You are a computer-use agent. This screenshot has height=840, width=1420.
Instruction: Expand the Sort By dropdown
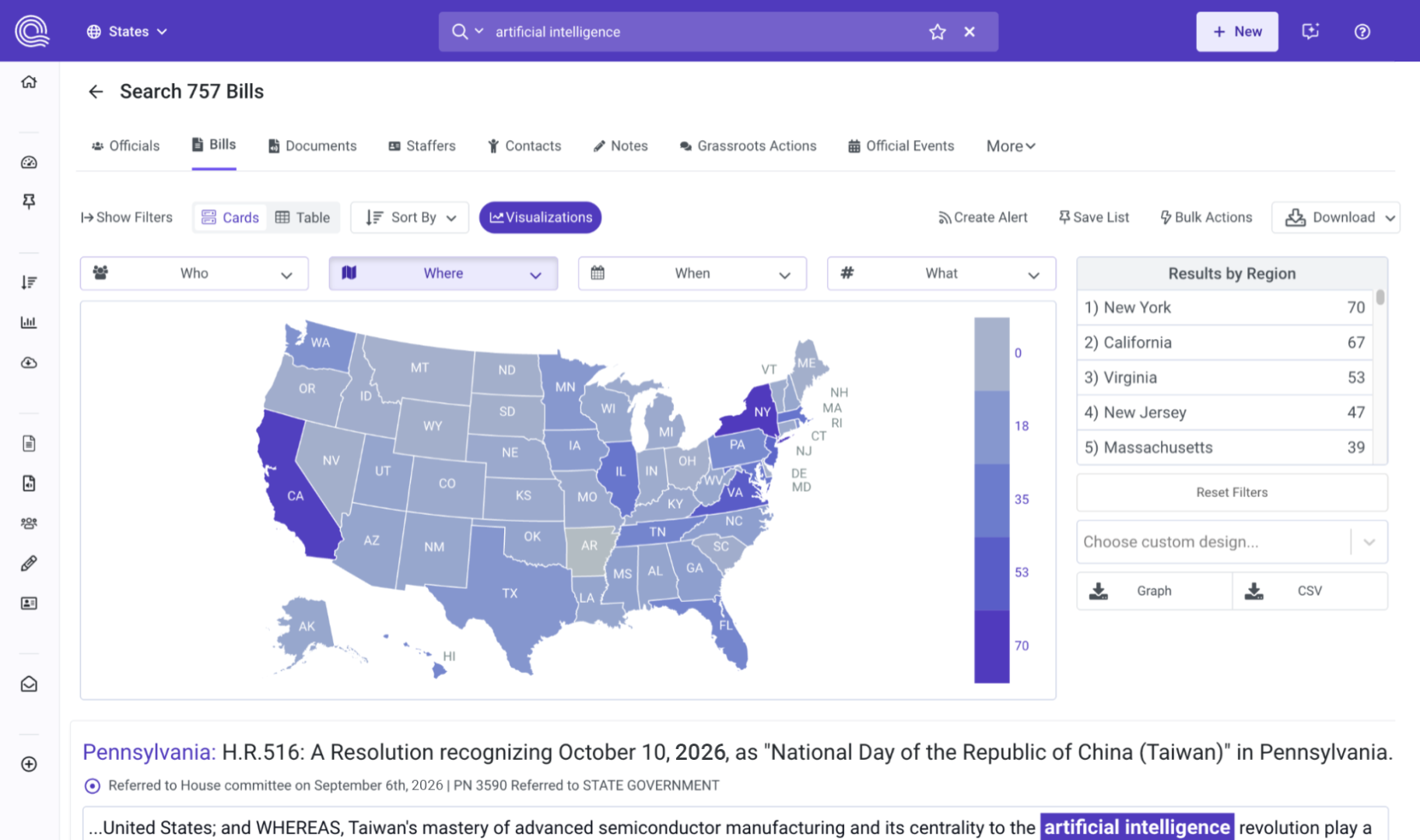coord(410,218)
